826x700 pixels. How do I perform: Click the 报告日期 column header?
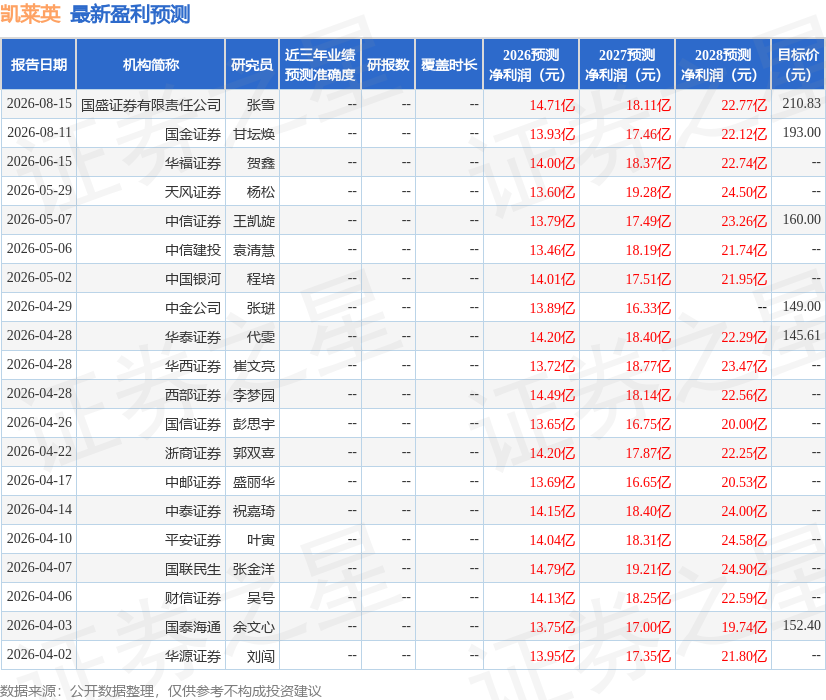coord(38,64)
